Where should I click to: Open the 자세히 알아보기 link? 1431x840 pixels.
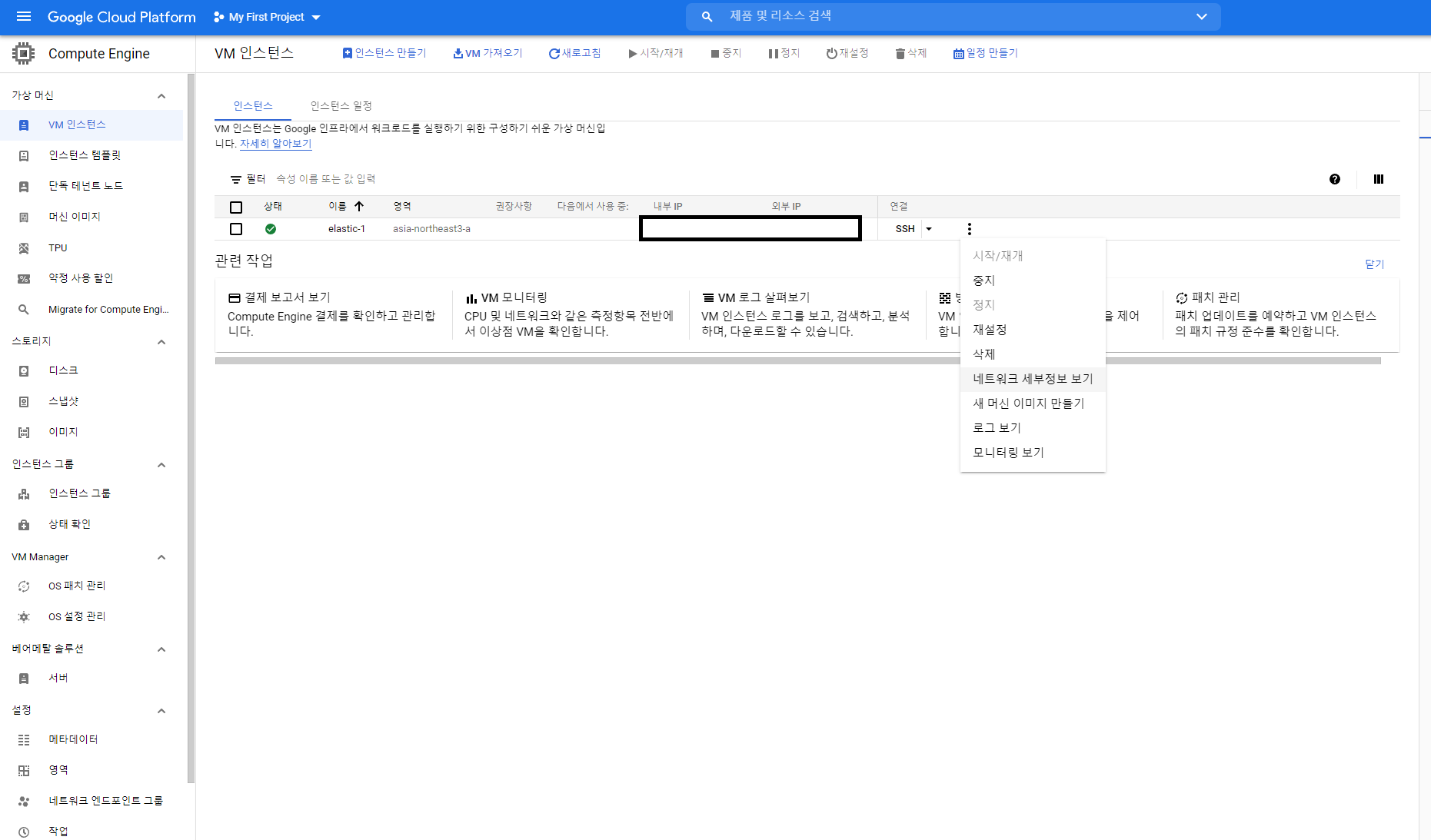tap(275, 144)
